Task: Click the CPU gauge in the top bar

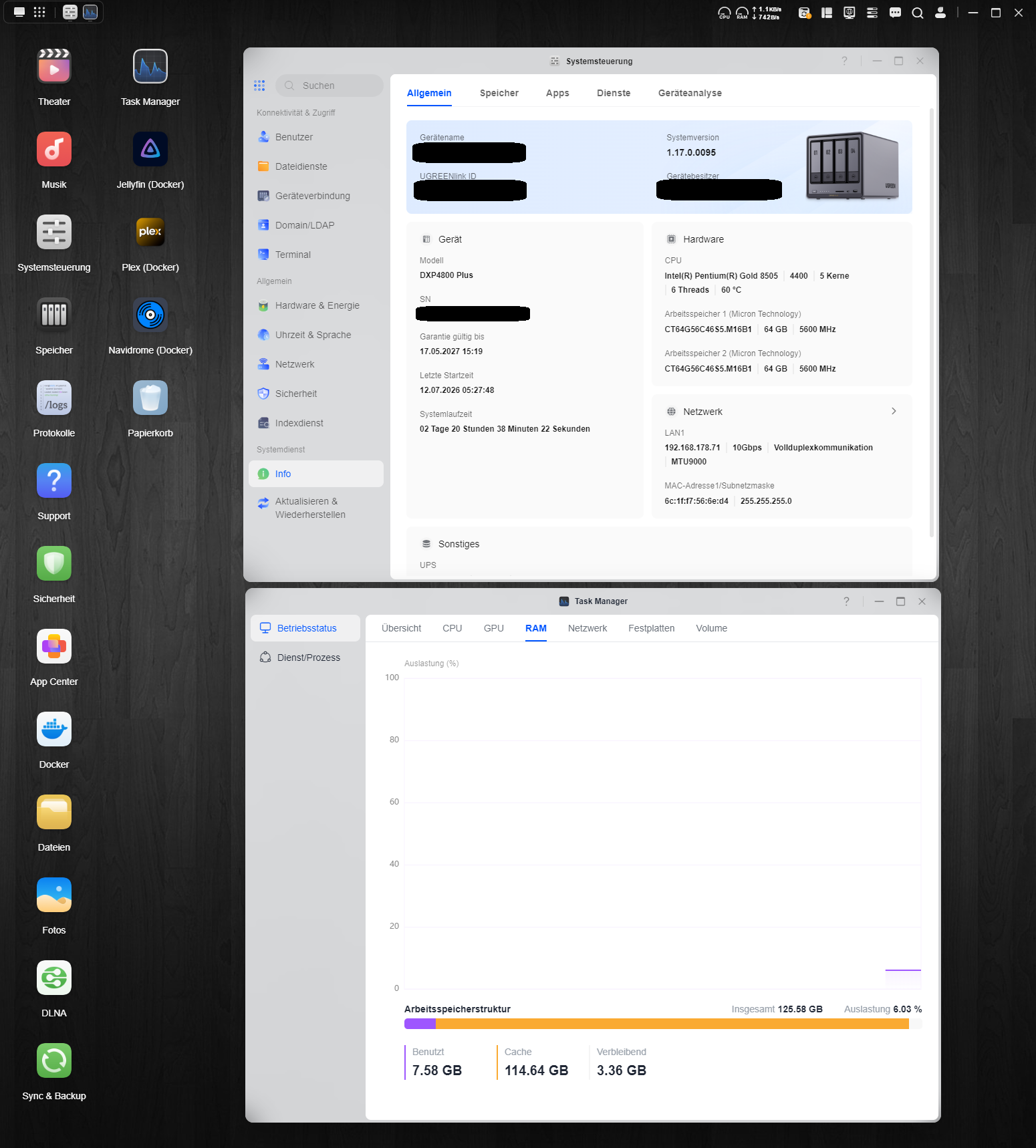Action: click(x=725, y=13)
